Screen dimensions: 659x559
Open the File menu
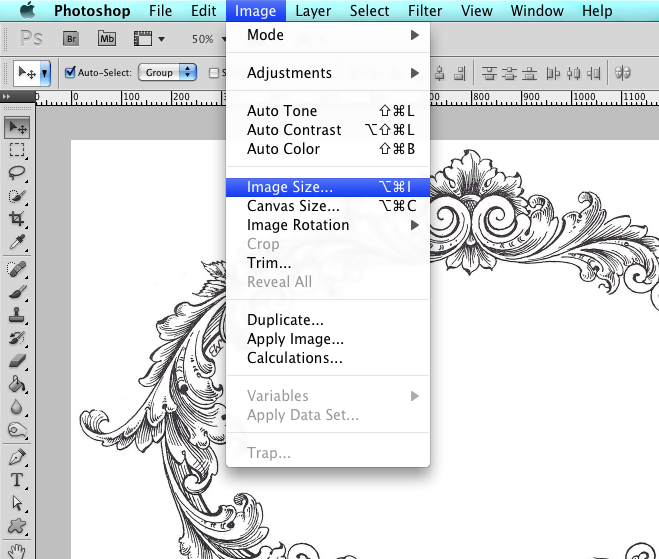point(160,11)
